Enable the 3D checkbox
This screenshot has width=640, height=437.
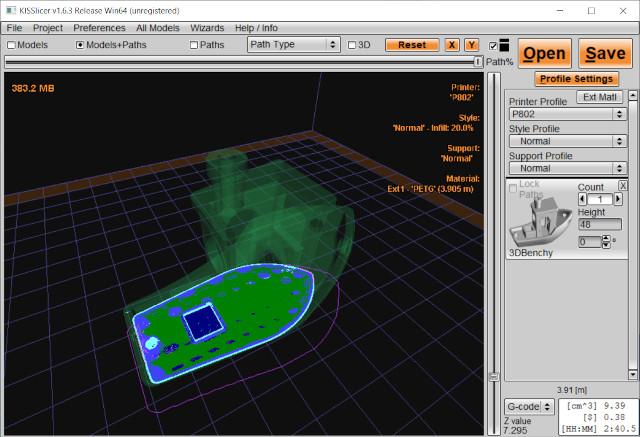(x=352, y=45)
